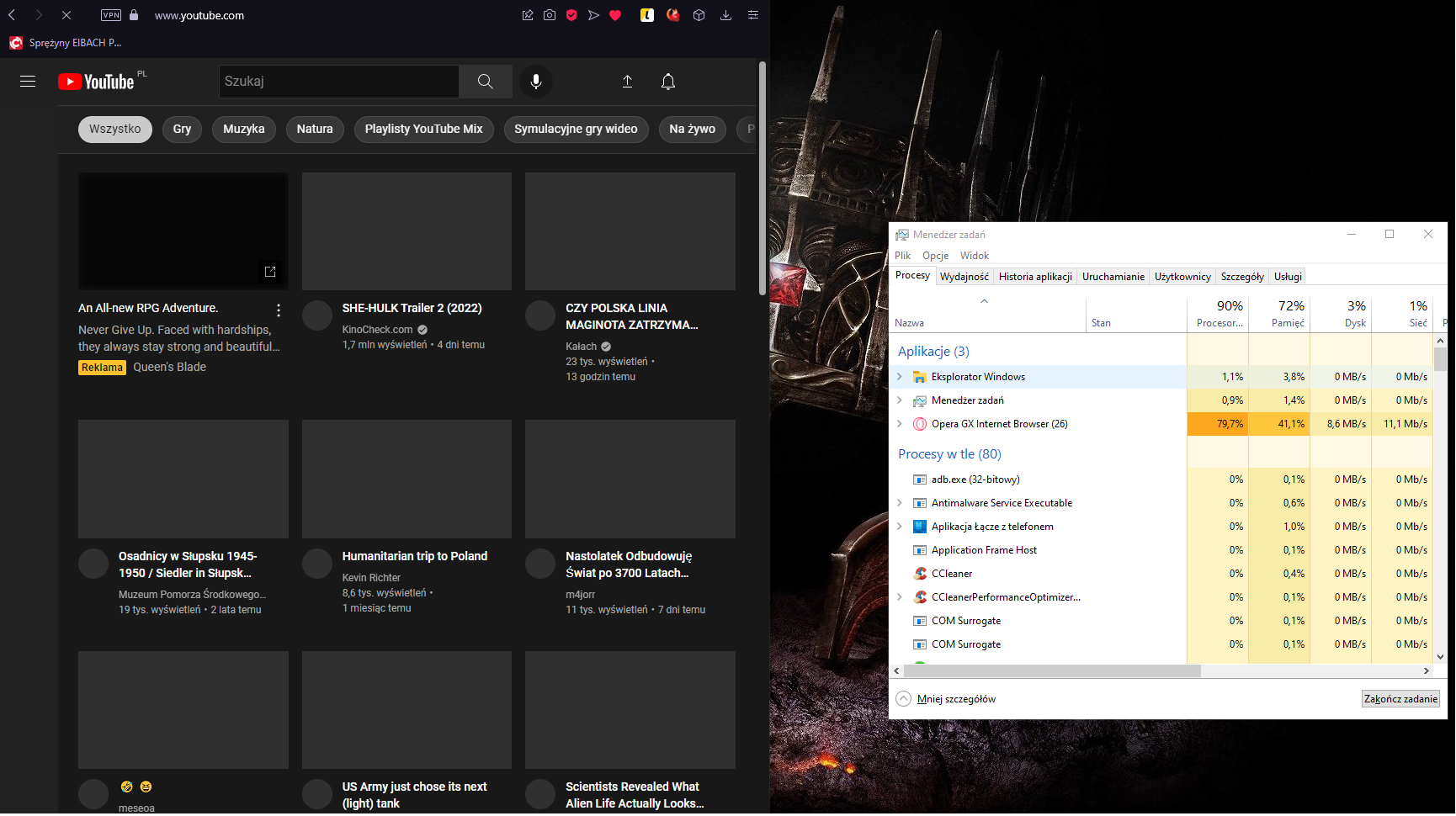Expand Antimalware Service Executable
The width and height of the screenshot is (1456, 816).
click(900, 503)
